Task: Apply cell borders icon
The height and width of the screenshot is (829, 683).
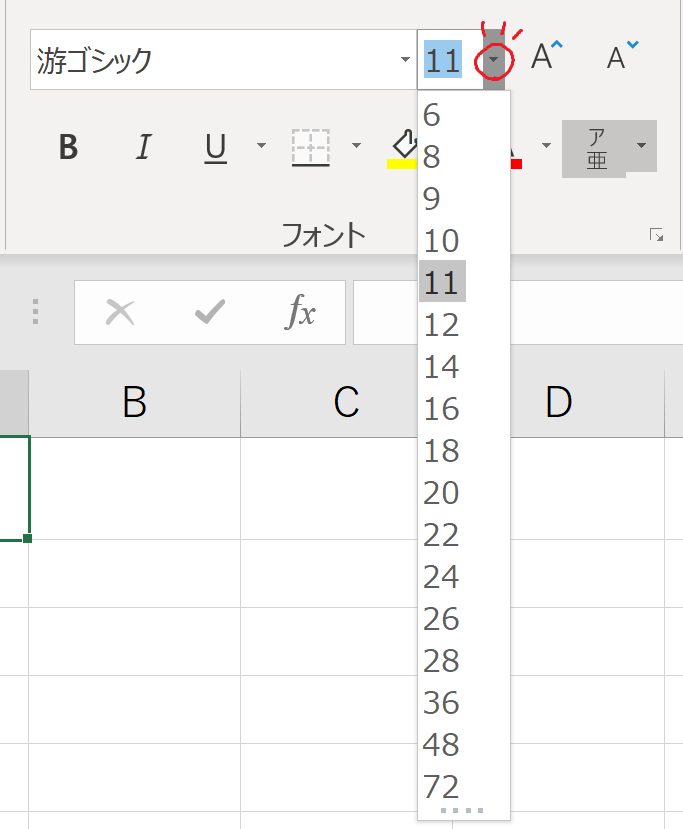Action: pos(311,147)
